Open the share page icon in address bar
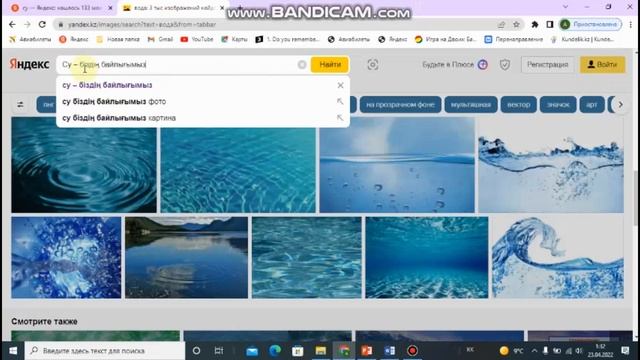Viewport: 640px width, 360px height. [x=501, y=24]
